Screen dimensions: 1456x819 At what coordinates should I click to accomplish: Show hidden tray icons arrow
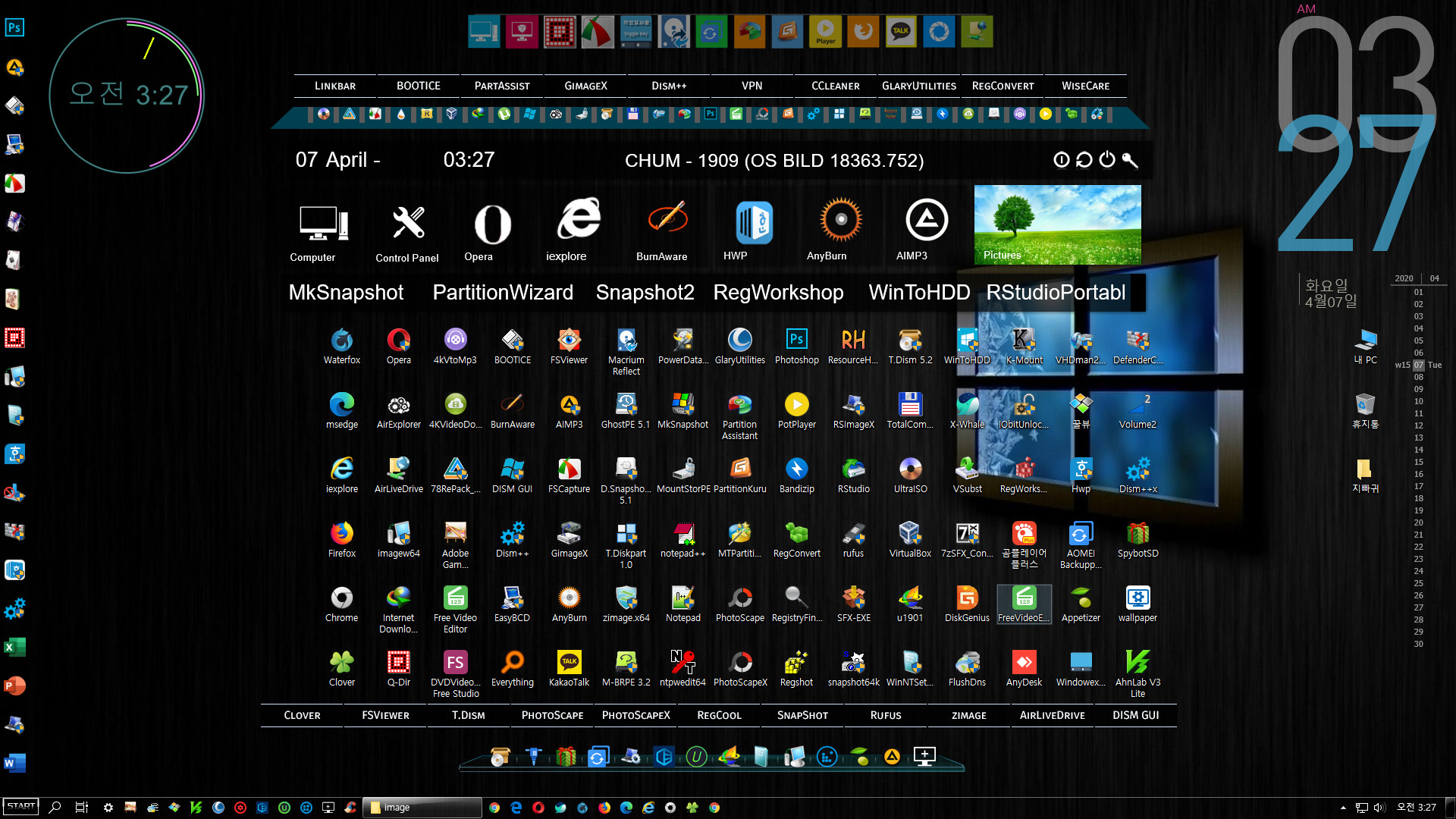point(1343,808)
